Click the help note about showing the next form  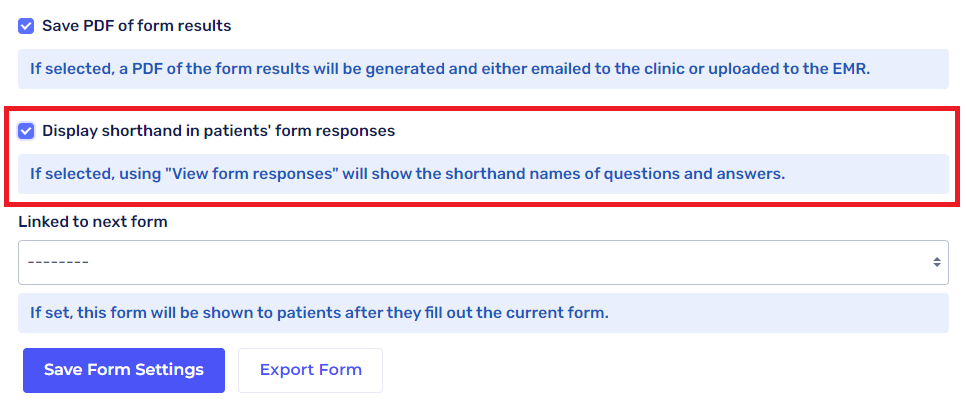318,313
